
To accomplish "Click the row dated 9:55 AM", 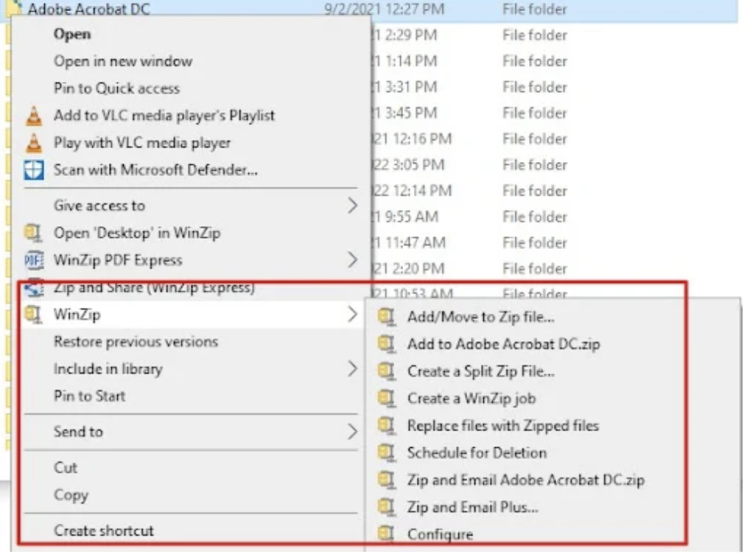I will pyautogui.click(x=555, y=217).
